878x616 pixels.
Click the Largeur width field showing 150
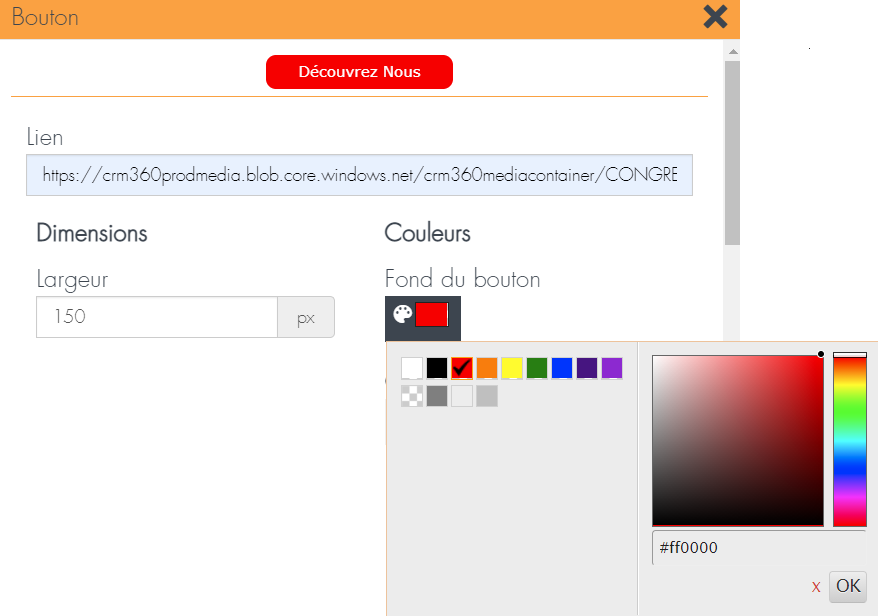pyautogui.click(x=157, y=317)
